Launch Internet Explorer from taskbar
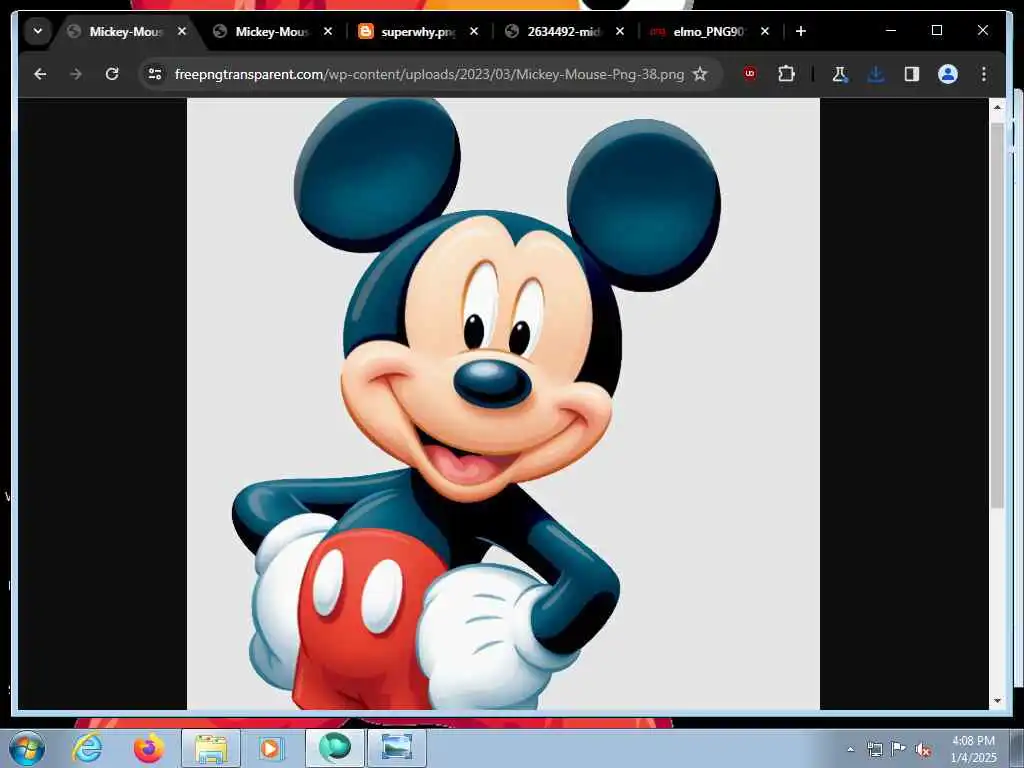Viewport: 1024px width, 768px height. 88,748
